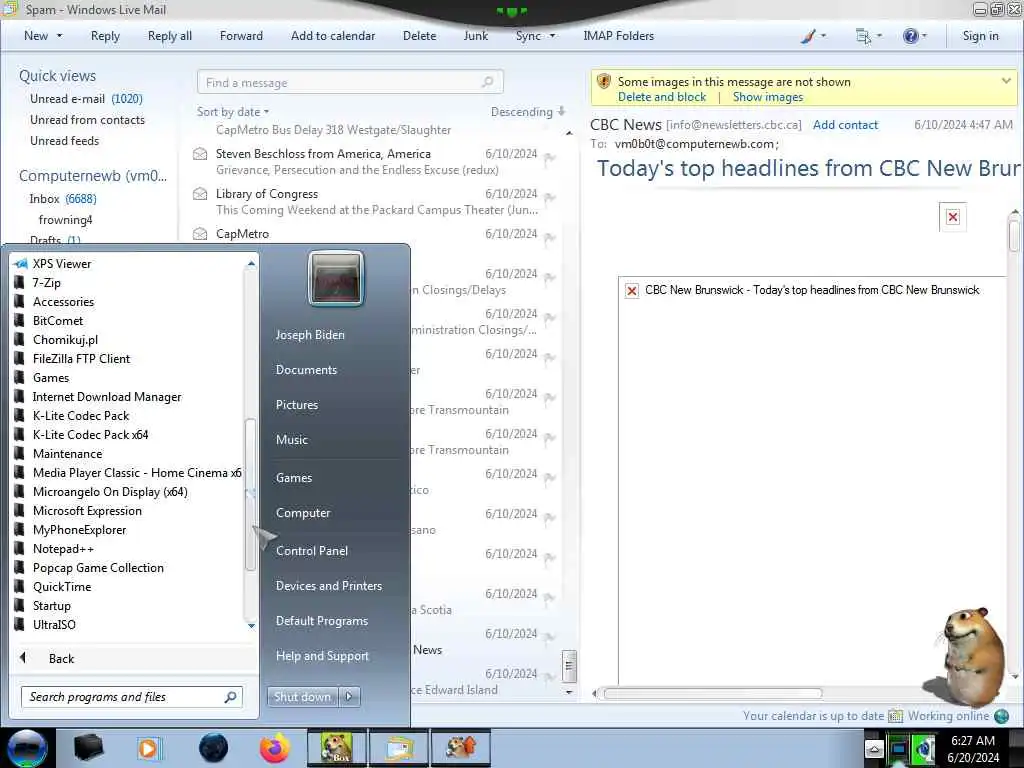Forward the selected message

(x=241, y=36)
